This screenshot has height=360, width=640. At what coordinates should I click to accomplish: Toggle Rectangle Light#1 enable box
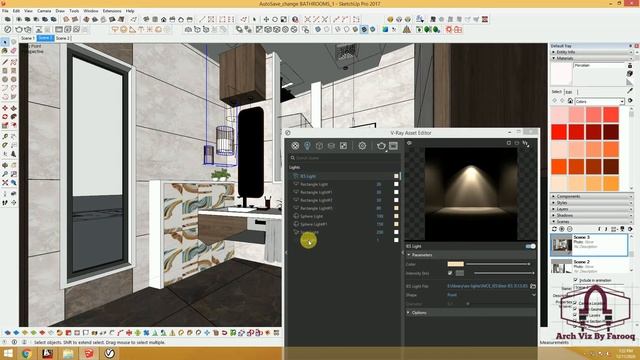(396, 192)
